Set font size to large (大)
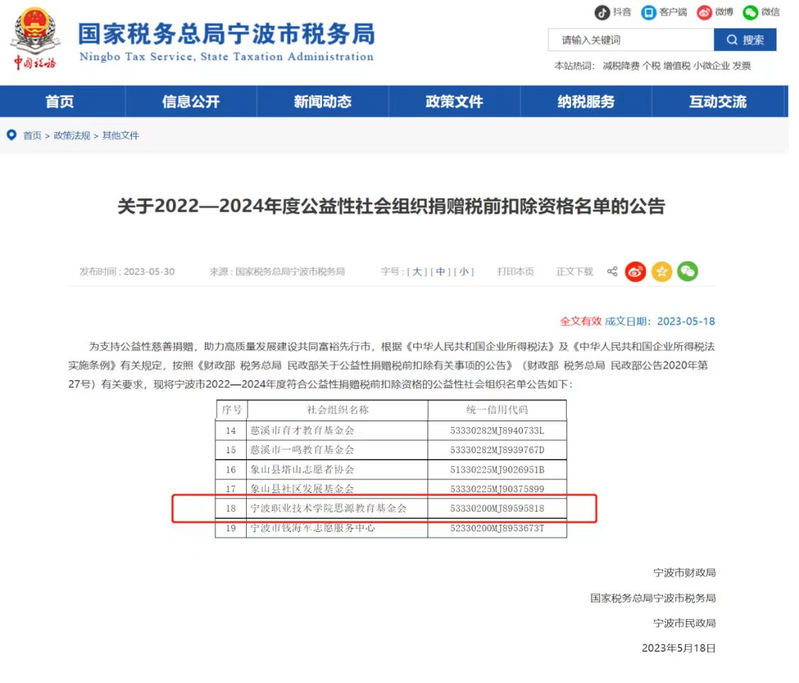The height and width of the screenshot is (683, 799). pos(418,272)
